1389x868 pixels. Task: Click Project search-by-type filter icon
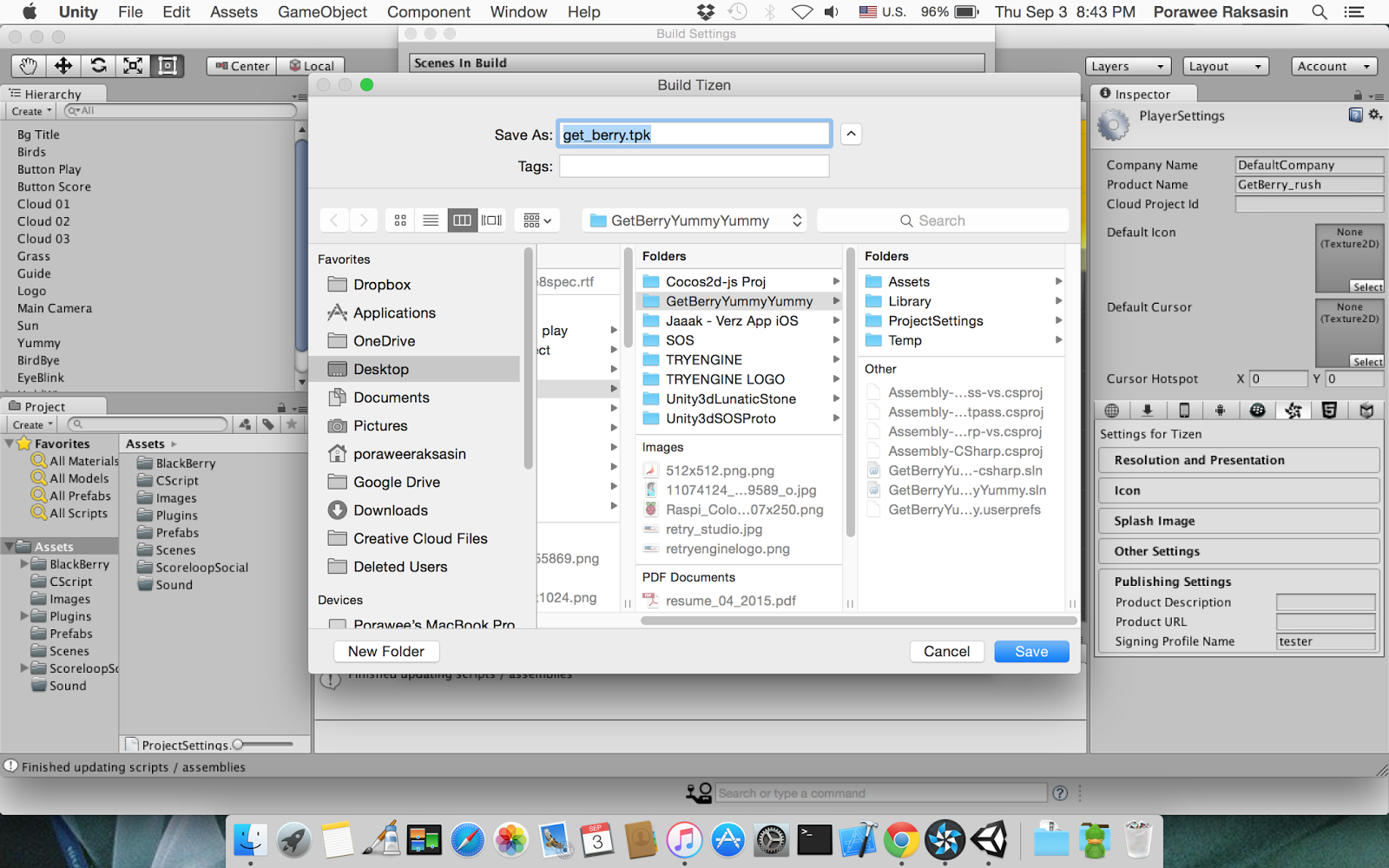246,424
